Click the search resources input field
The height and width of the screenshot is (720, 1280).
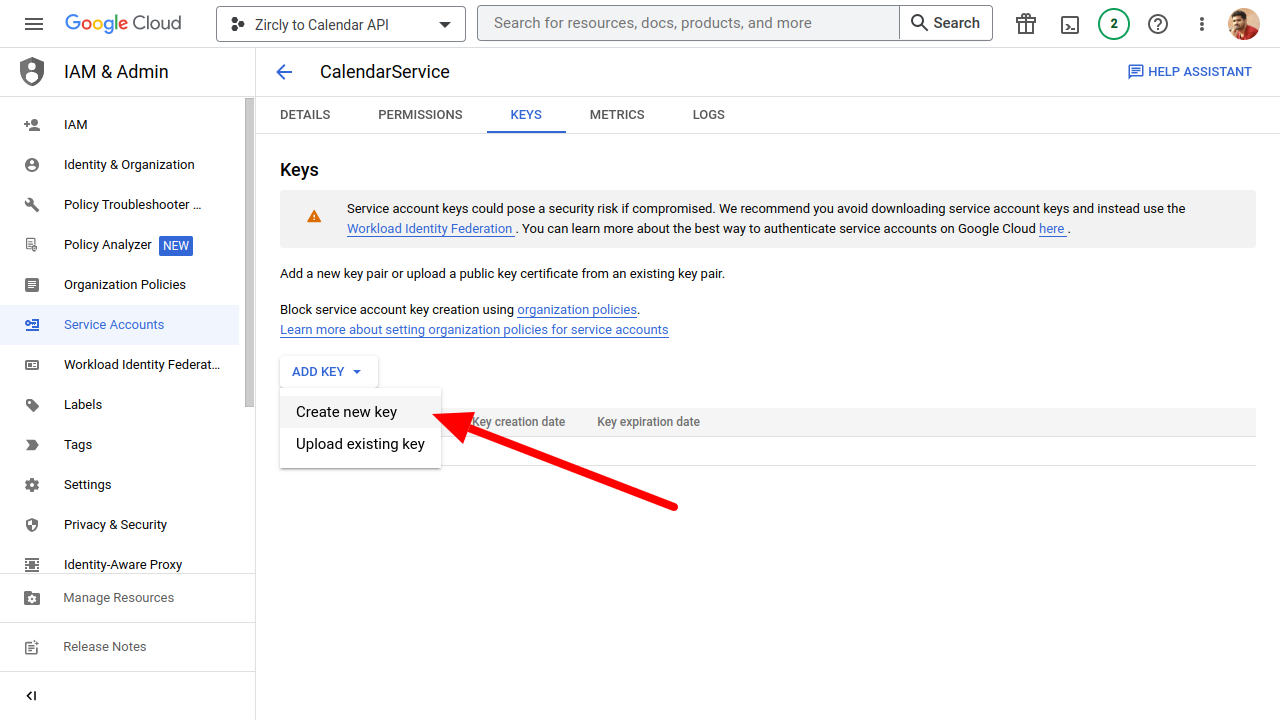(x=688, y=23)
